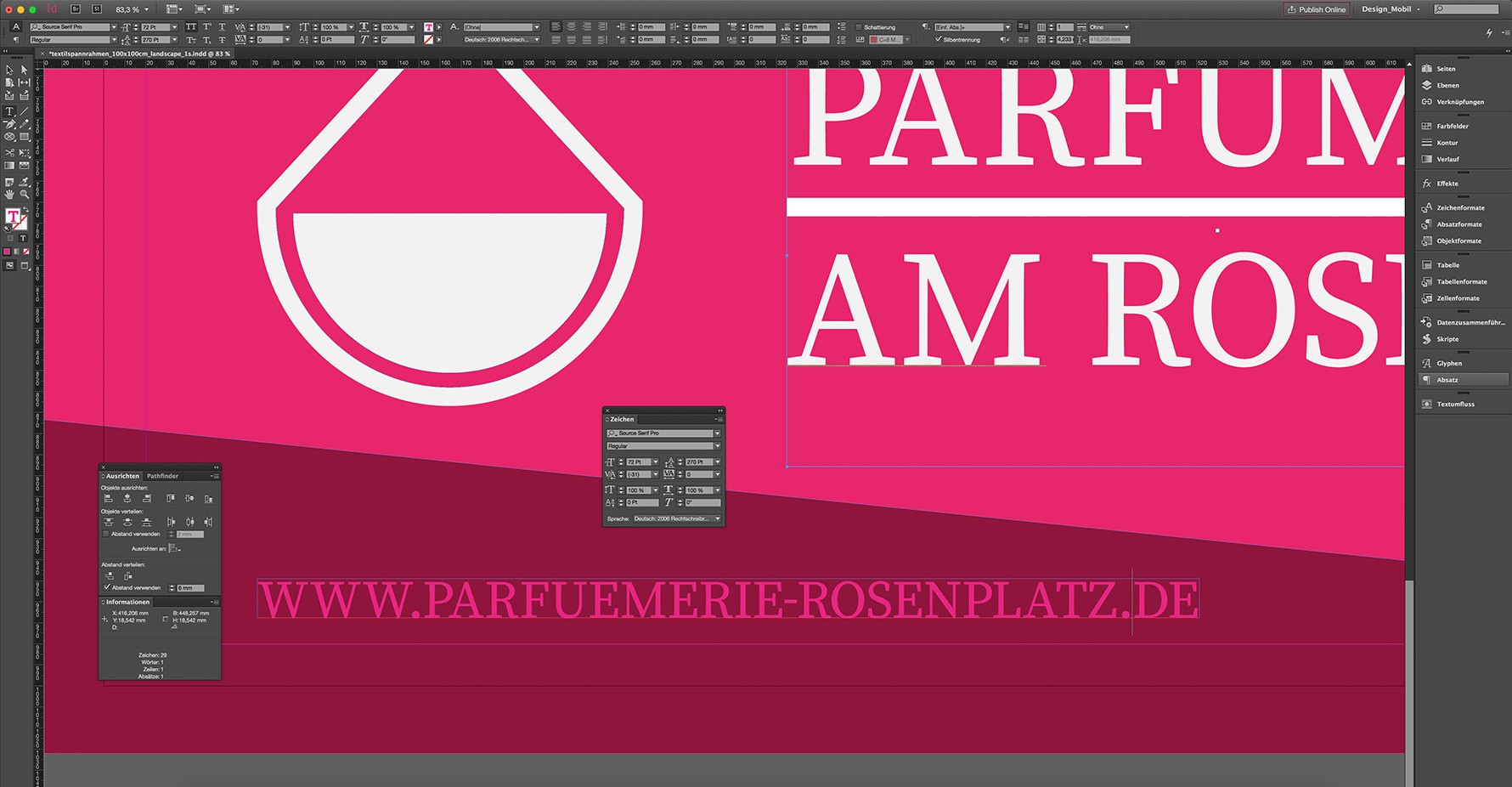Uncheck Abstand verwenden under Abstand verteilen

point(107,587)
